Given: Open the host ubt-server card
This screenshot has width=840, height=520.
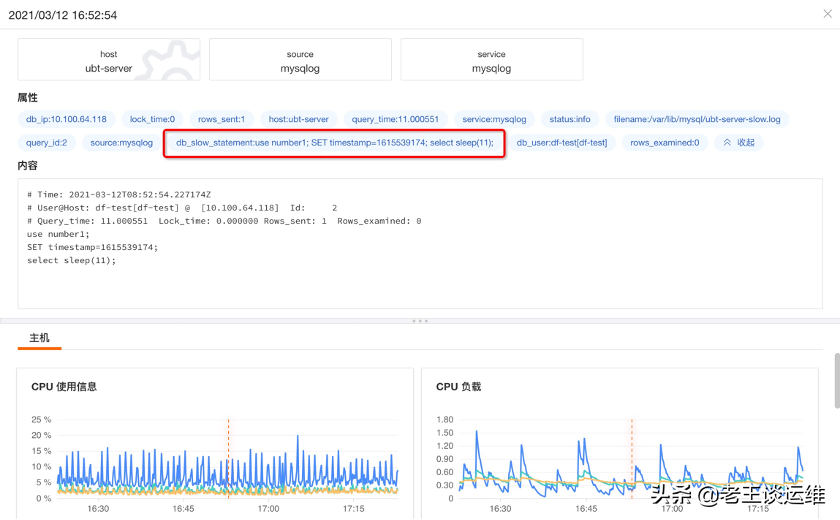Looking at the screenshot, I should tap(109, 59).
